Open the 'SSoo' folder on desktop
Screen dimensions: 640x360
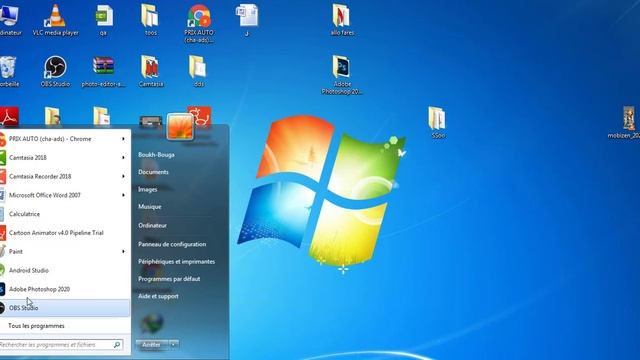click(x=437, y=122)
